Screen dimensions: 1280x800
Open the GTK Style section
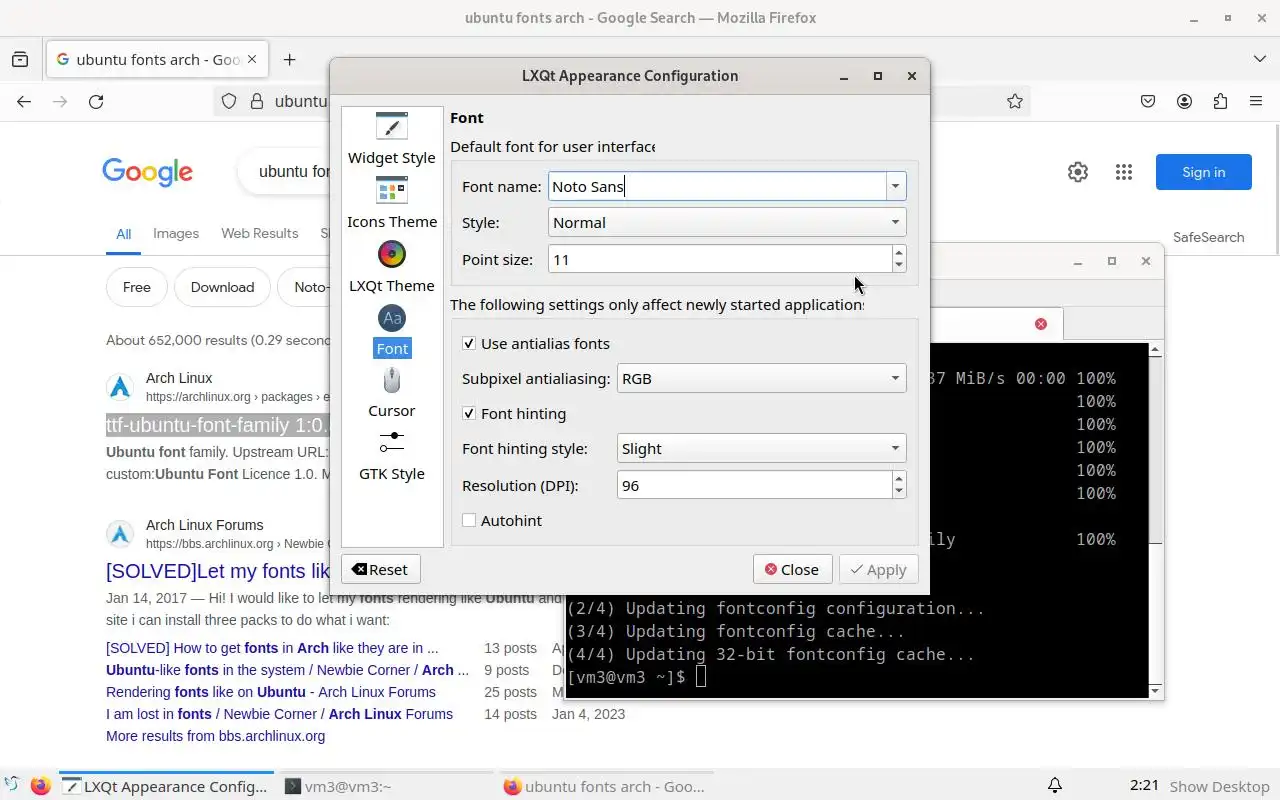point(392,456)
